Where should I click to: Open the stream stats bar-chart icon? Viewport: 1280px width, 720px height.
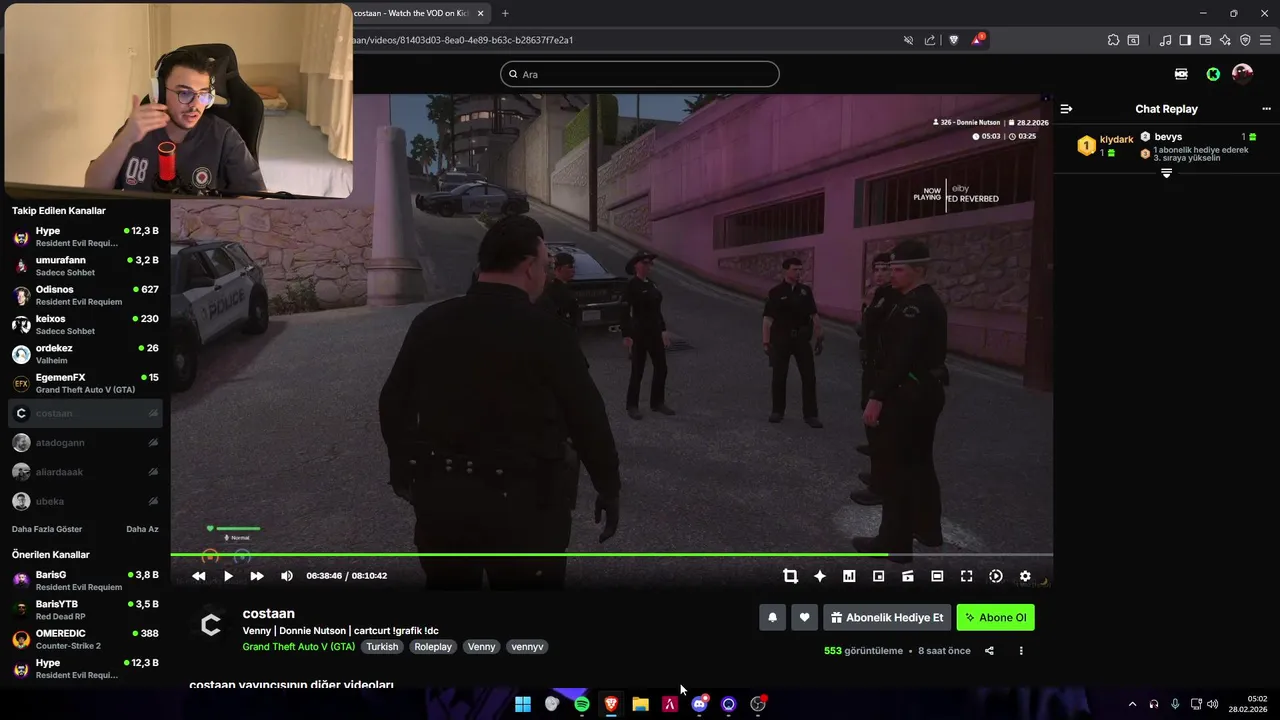point(849,576)
